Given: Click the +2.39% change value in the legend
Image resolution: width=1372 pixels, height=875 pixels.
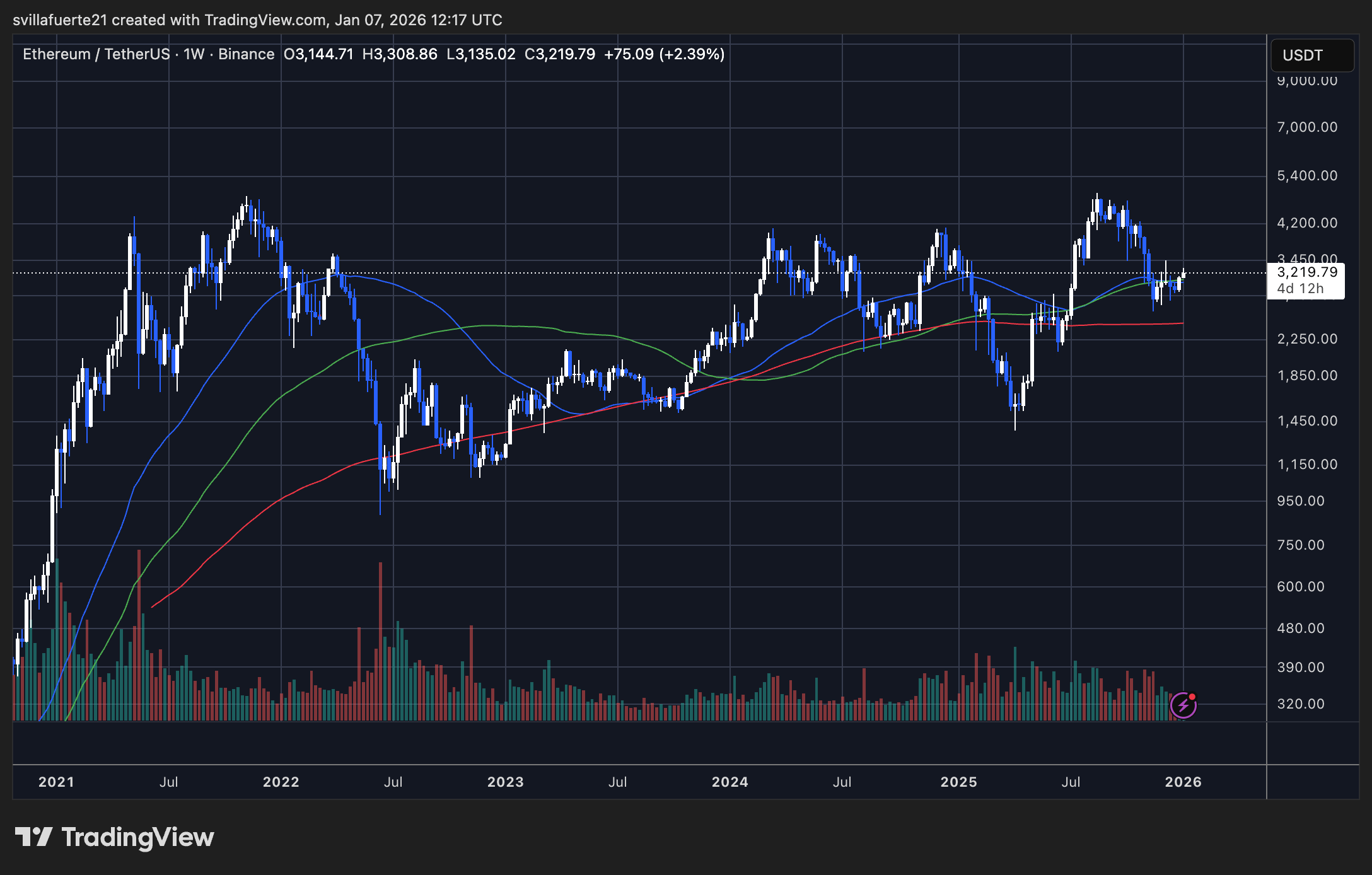Looking at the screenshot, I should click(692, 54).
